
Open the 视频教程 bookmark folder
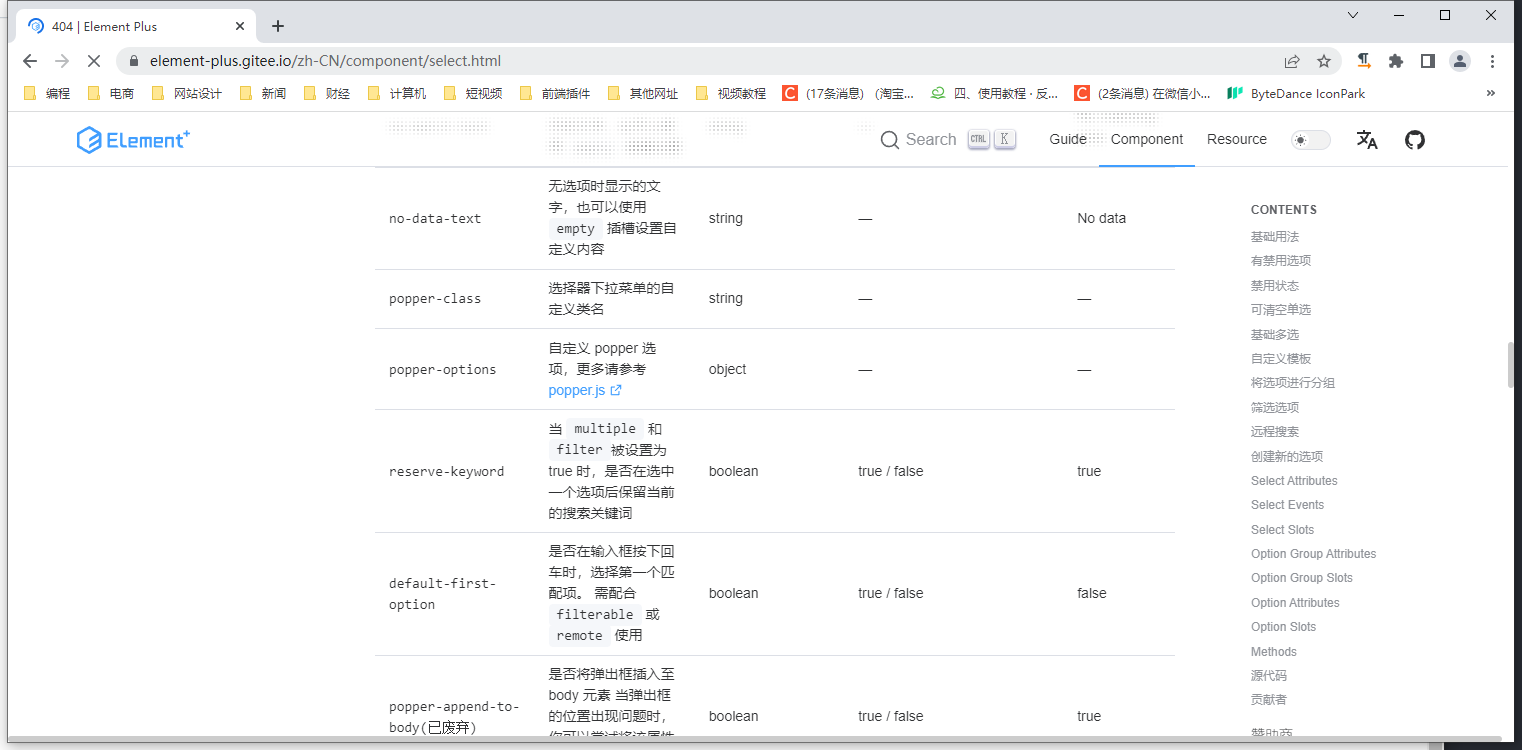pyautogui.click(x=731, y=93)
